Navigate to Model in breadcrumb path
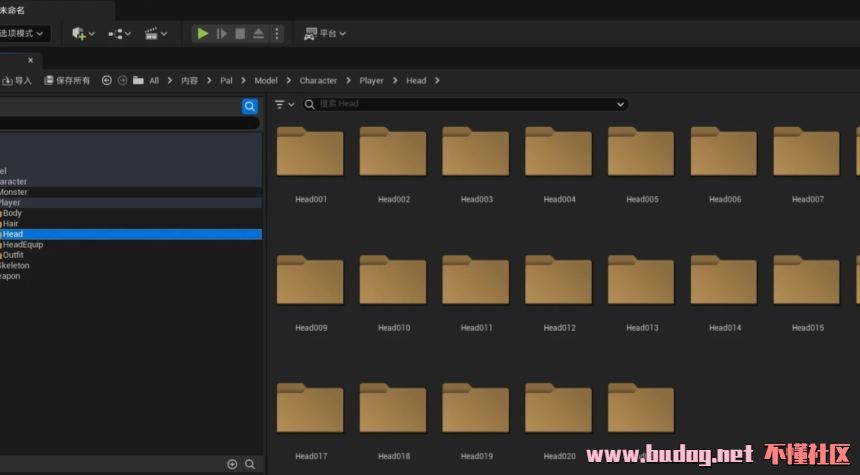Image resolution: width=860 pixels, height=475 pixels. pos(266,81)
